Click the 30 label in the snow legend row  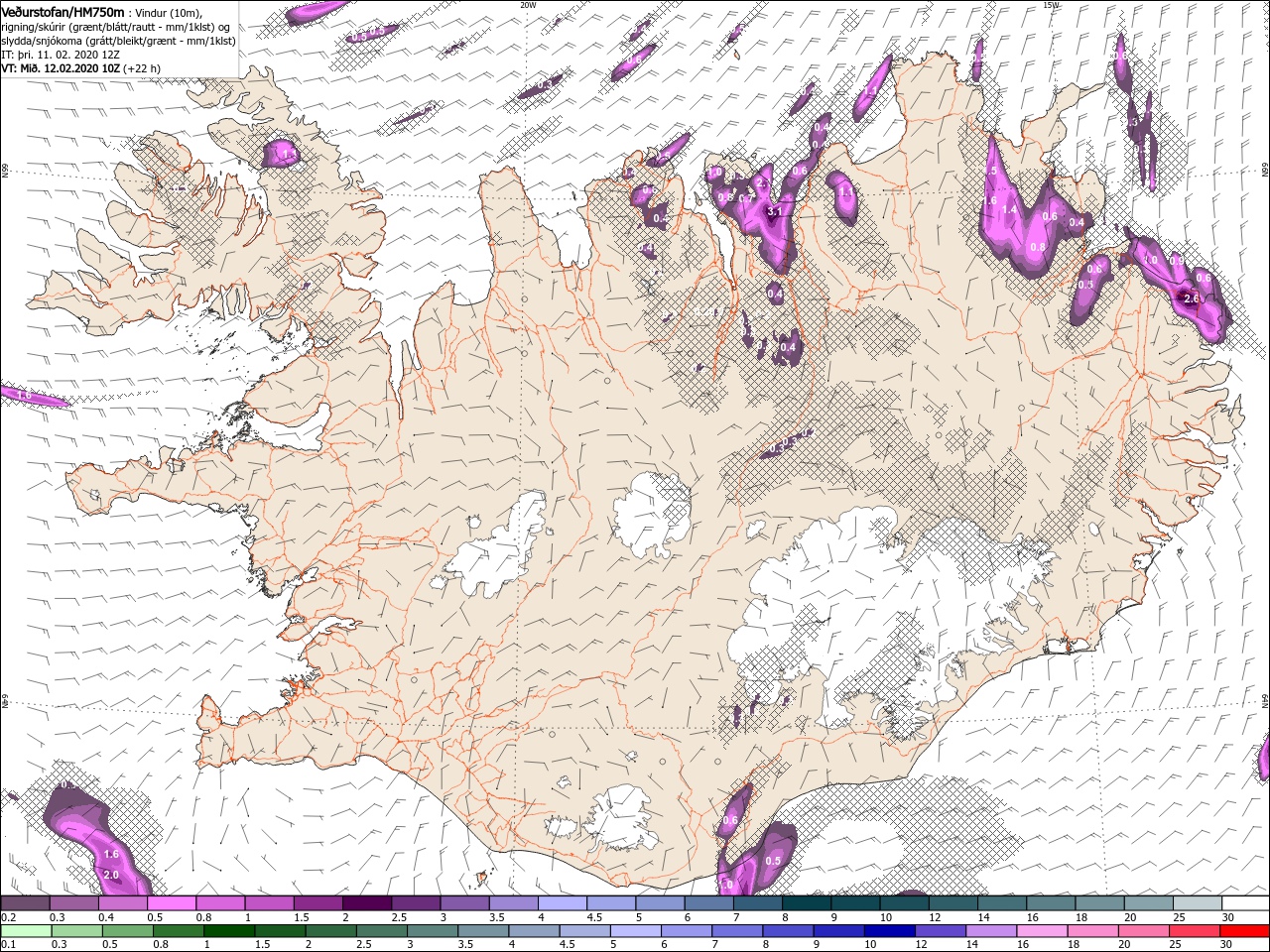tap(1227, 918)
